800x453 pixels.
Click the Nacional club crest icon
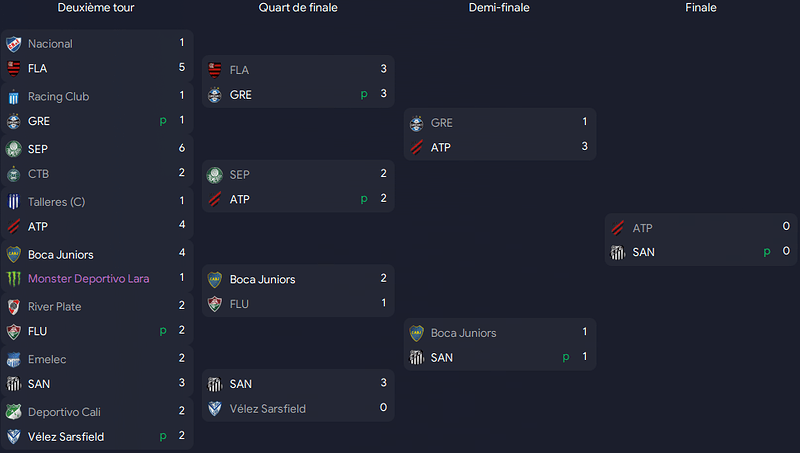(14, 44)
